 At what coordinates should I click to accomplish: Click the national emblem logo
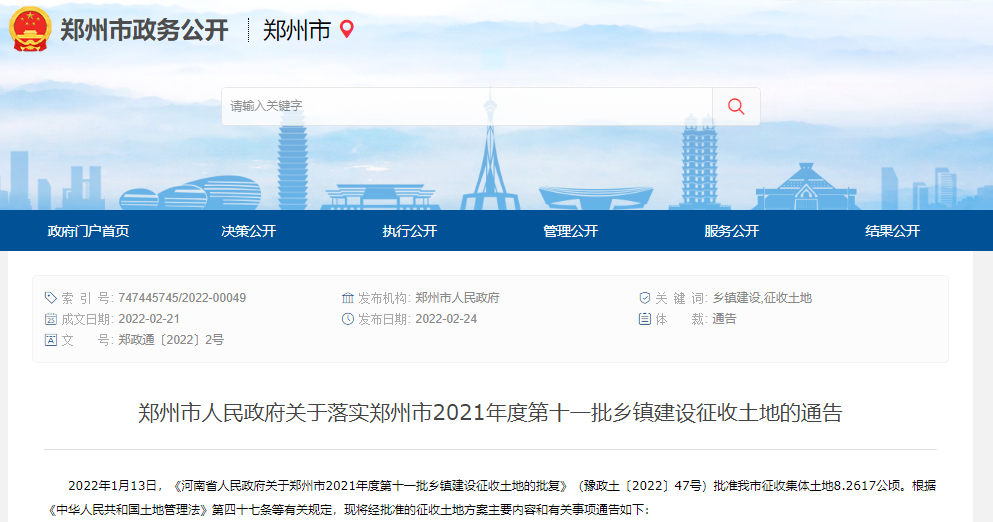pyautogui.click(x=30, y=29)
